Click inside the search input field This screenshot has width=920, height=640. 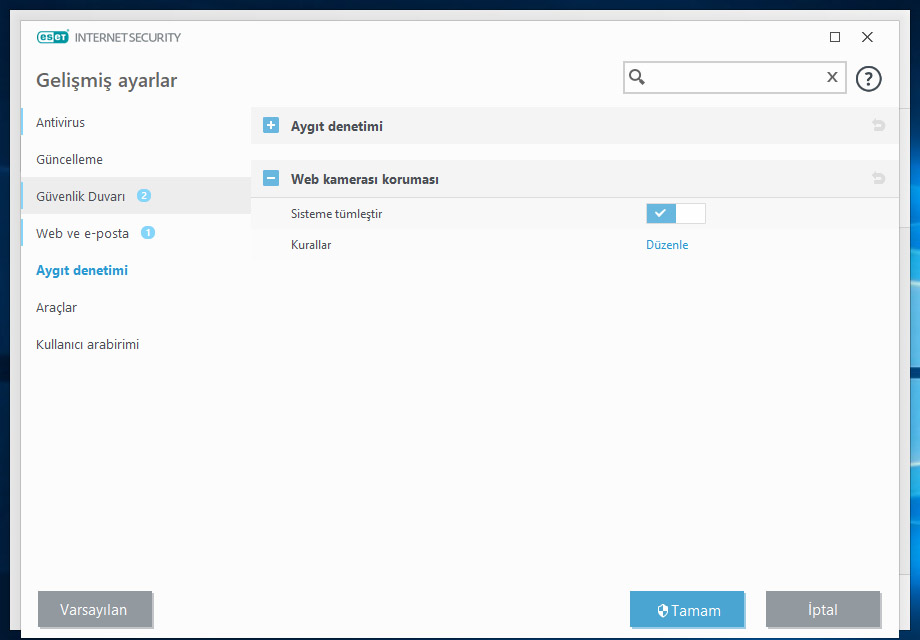point(735,77)
